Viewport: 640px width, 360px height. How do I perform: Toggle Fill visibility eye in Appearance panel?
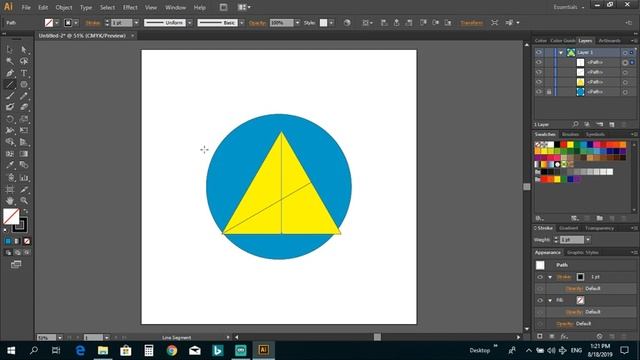coord(540,300)
